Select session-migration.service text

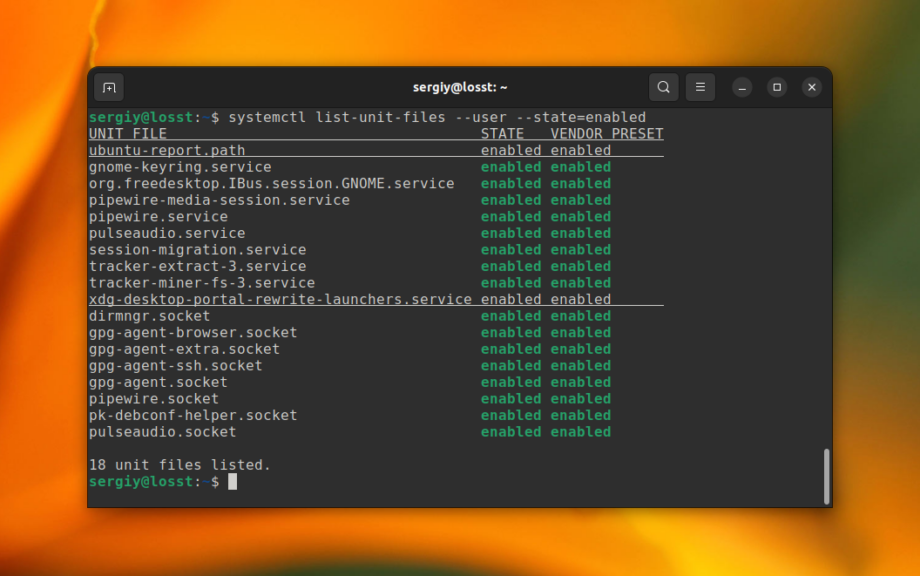[198, 249]
